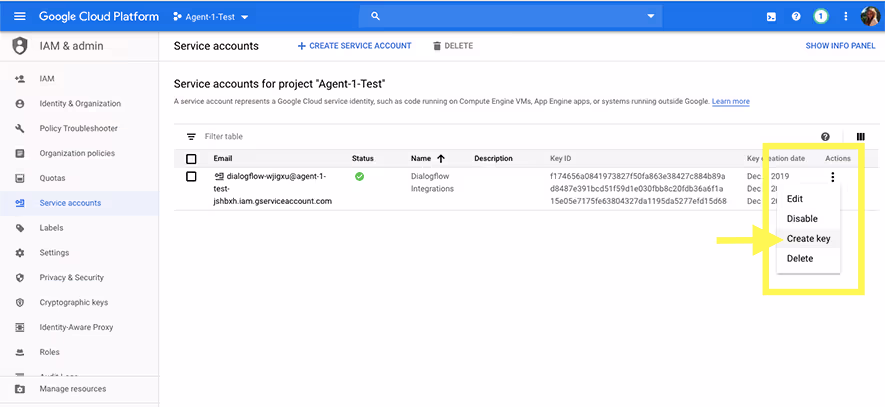Click the Roles icon
Viewport: 885px width, 407px height.
click(x=20, y=352)
